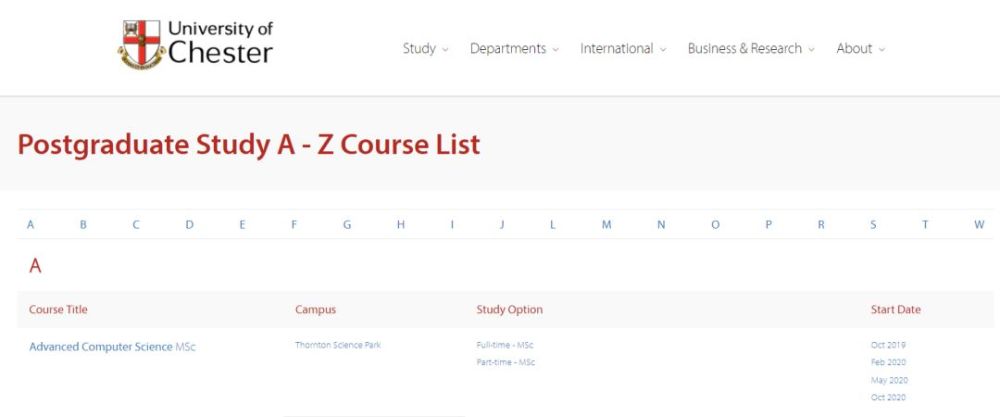Click the Thornton Science Park campus link

tap(337, 345)
